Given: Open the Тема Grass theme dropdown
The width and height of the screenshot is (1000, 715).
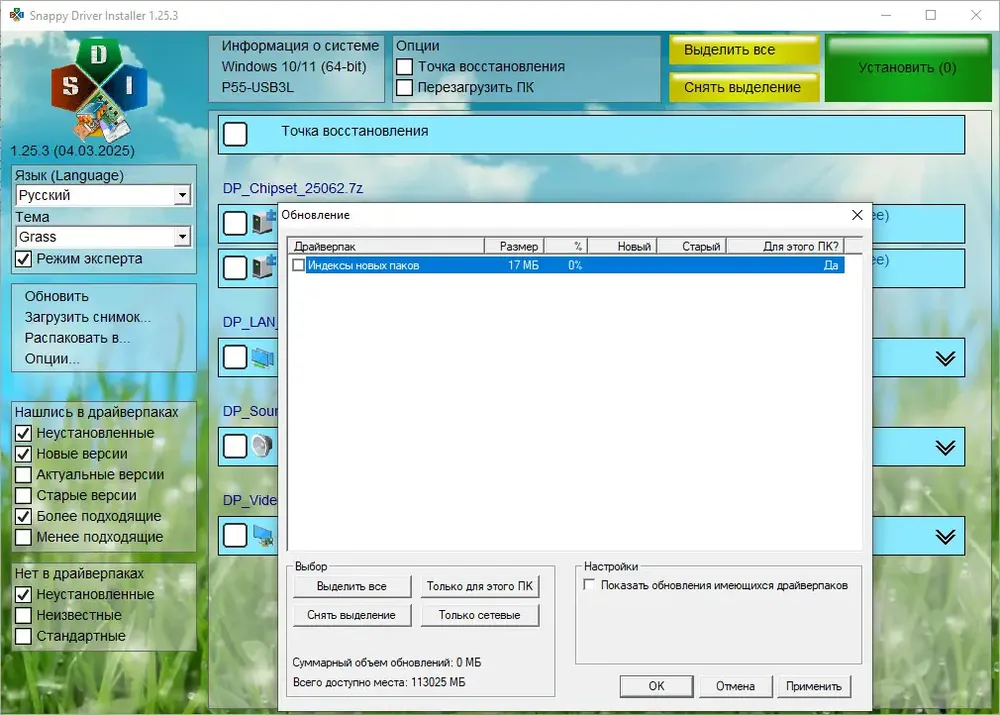Looking at the screenshot, I should coord(181,237).
